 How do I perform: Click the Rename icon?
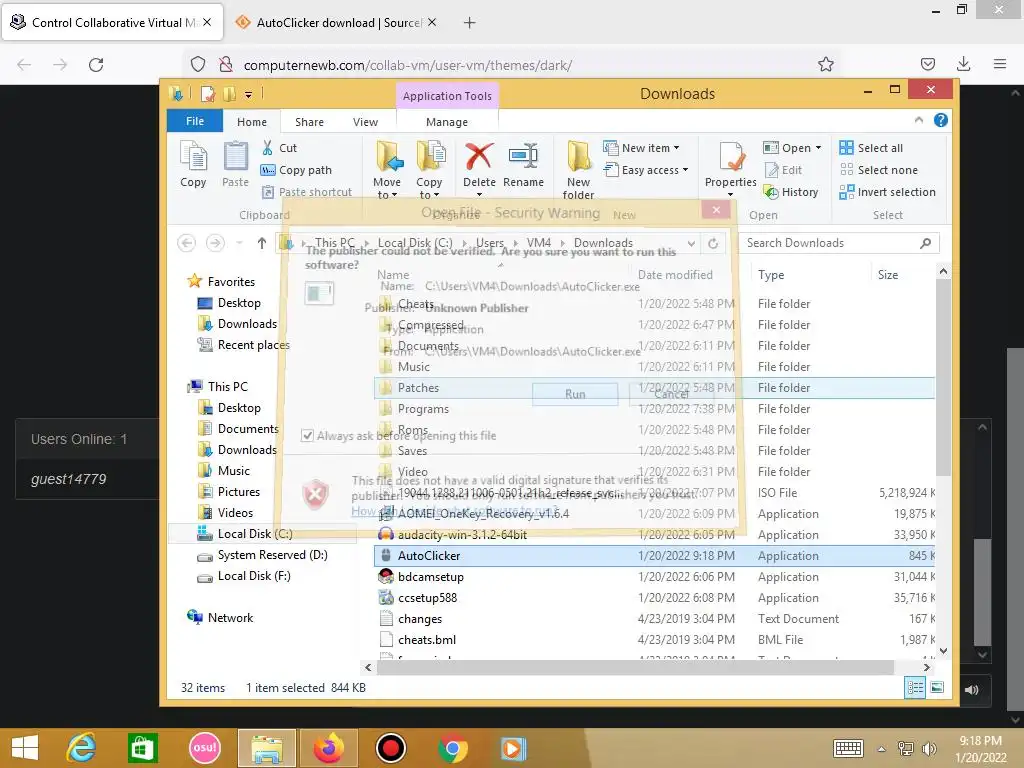click(x=523, y=157)
